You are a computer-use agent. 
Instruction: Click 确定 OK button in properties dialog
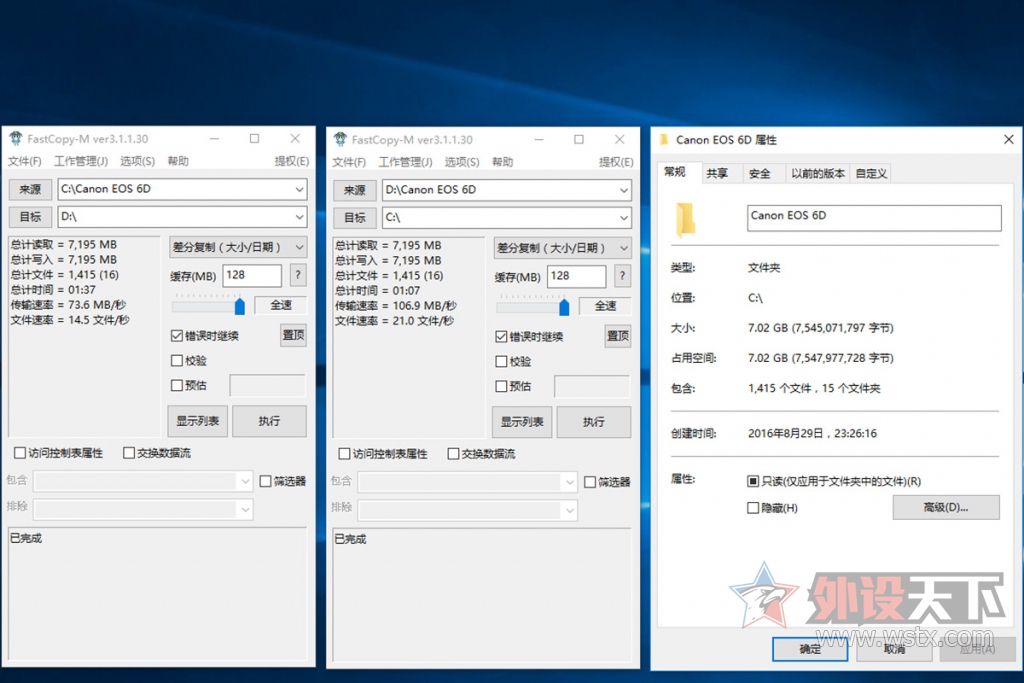[810, 649]
